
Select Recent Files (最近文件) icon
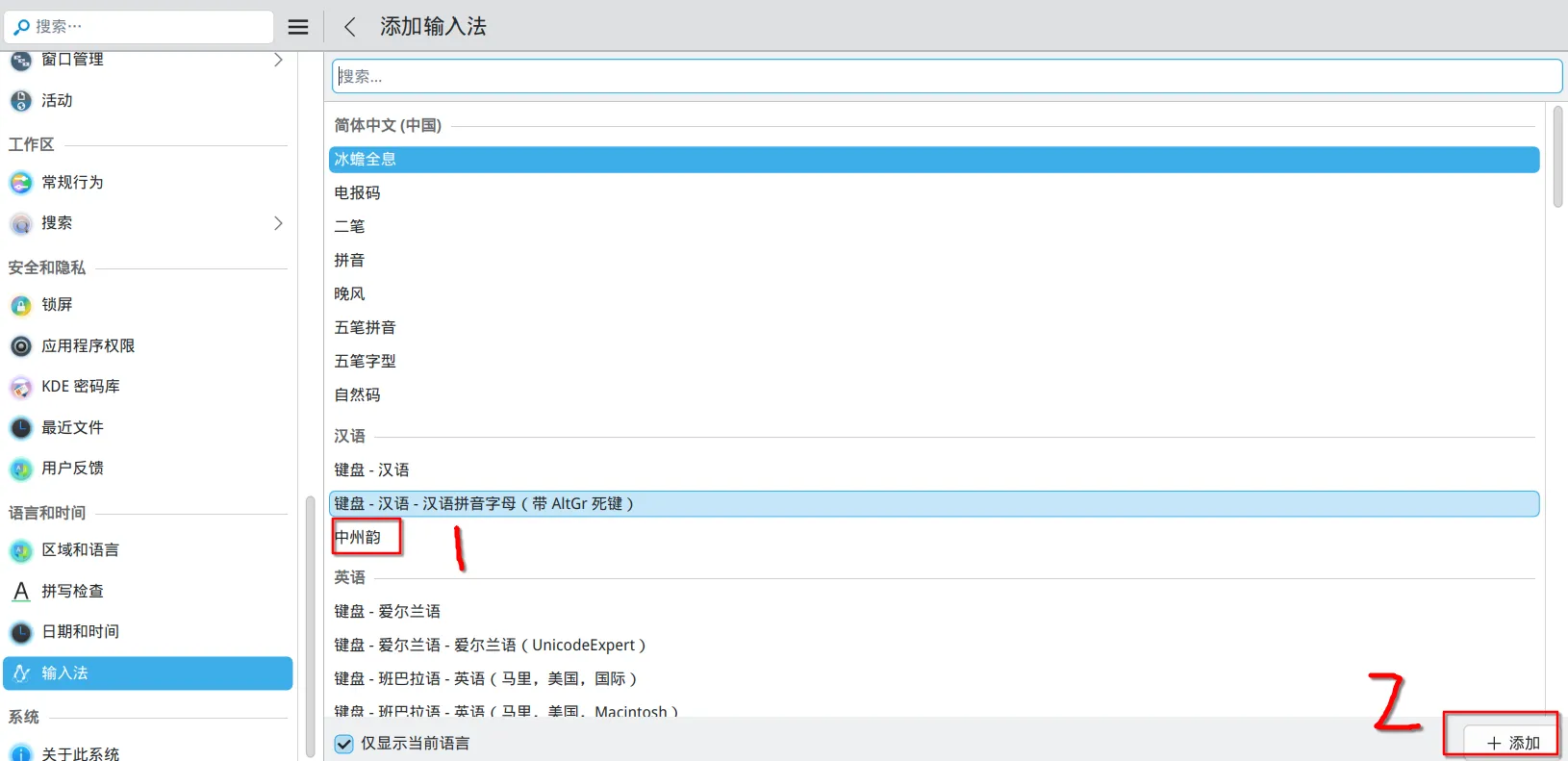(x=21, y=428)
